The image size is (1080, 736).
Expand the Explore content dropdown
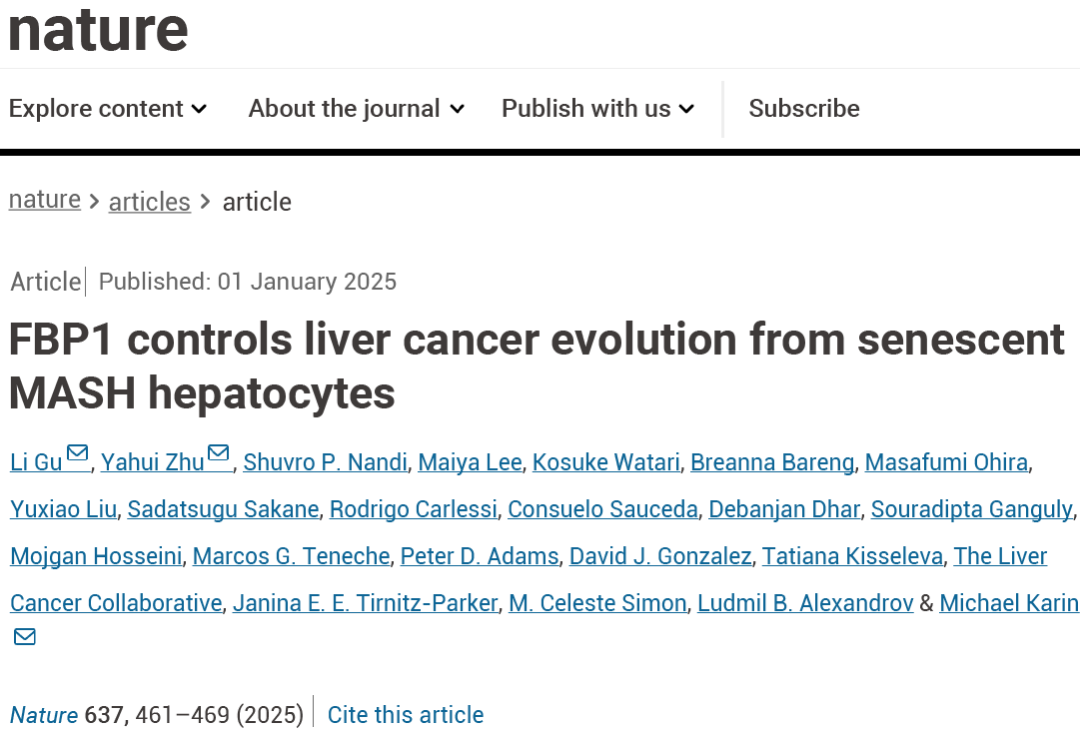108,109
